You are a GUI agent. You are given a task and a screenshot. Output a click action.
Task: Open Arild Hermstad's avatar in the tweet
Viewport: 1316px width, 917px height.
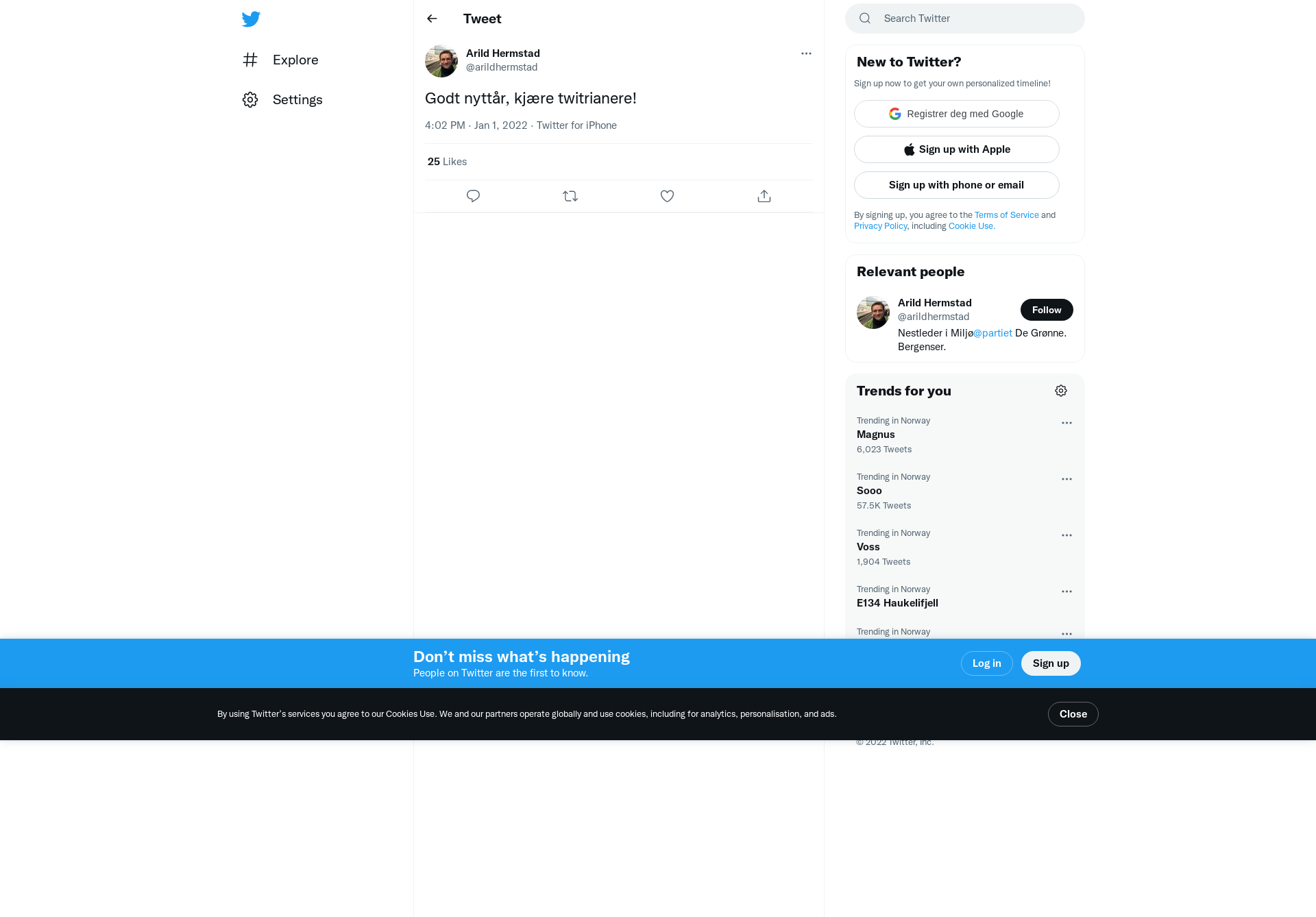[x=441, y=61]
